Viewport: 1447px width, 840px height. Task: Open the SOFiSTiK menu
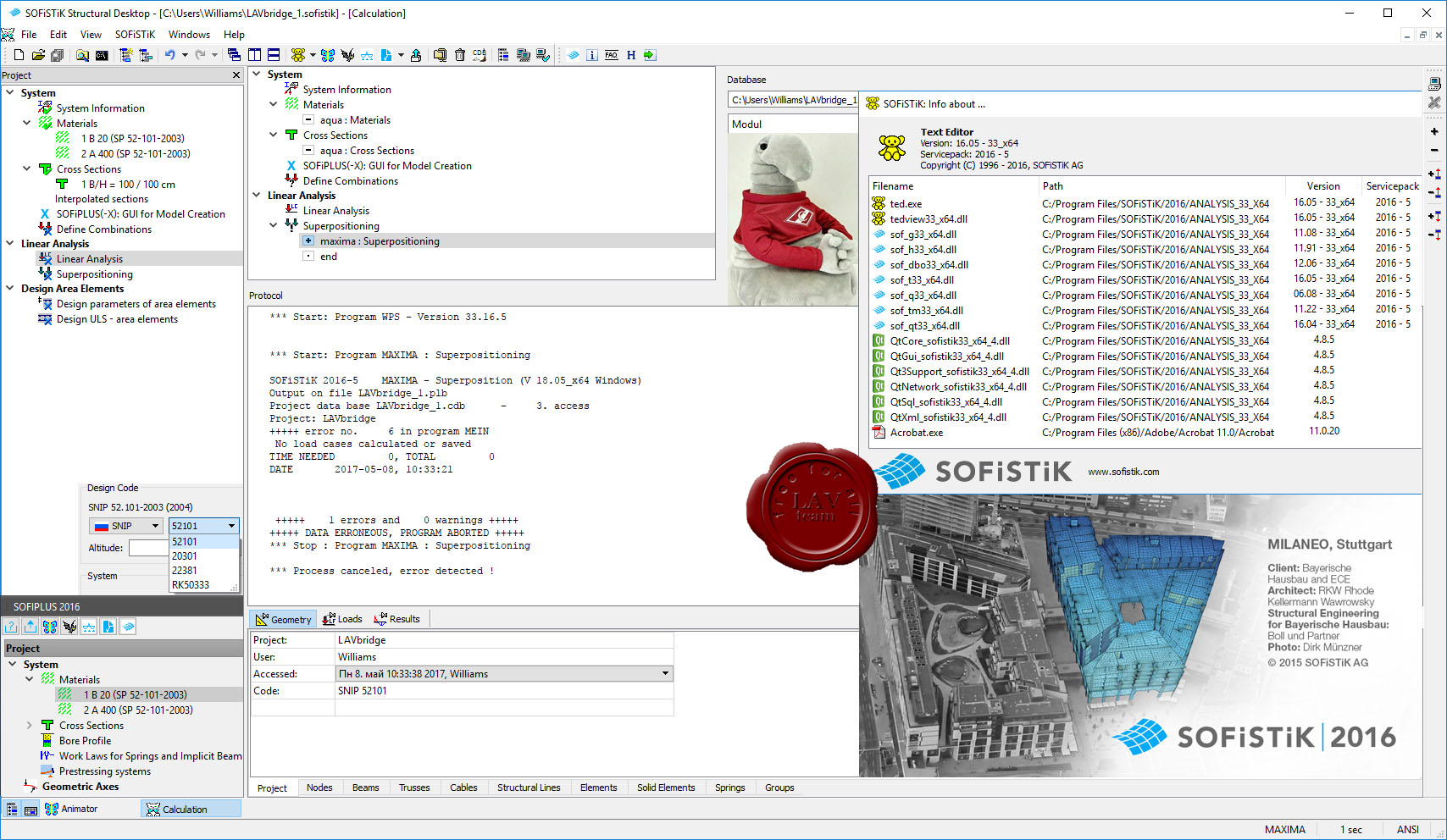click(135, 35)
